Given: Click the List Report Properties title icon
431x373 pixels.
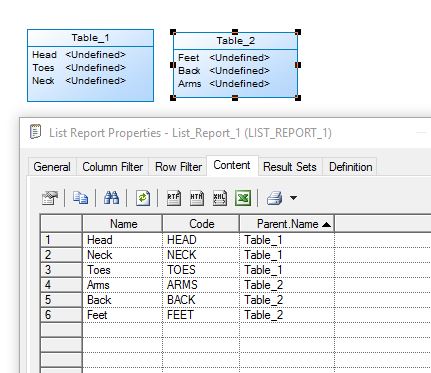Looking at the screenshot, I should pos(35,132).
